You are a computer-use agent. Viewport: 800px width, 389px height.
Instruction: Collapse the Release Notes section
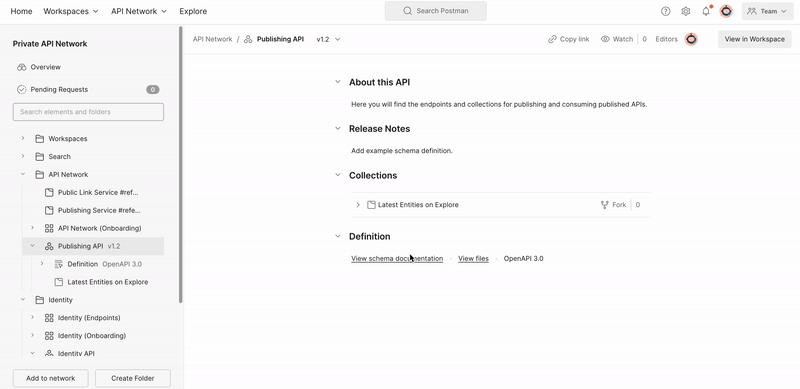click(337, 128)
